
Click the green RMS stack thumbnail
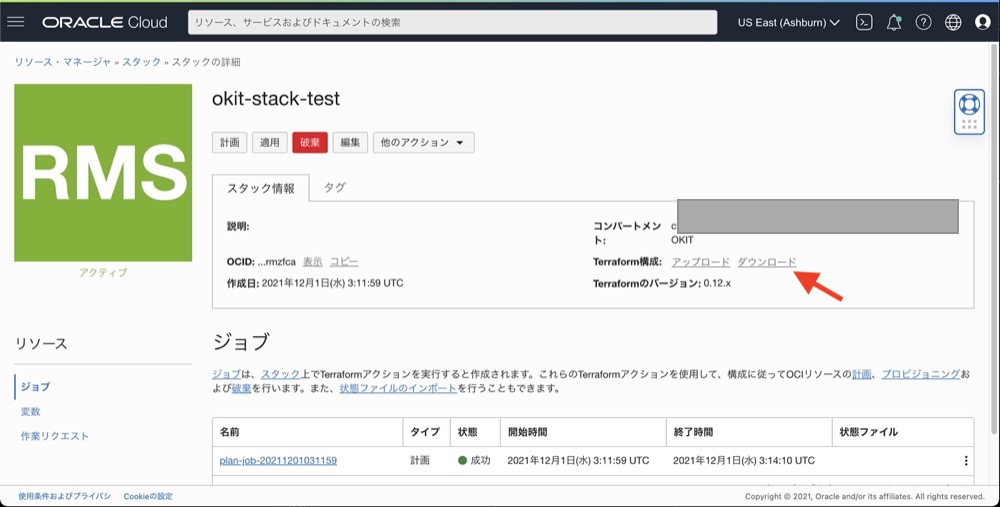point(103,173)
